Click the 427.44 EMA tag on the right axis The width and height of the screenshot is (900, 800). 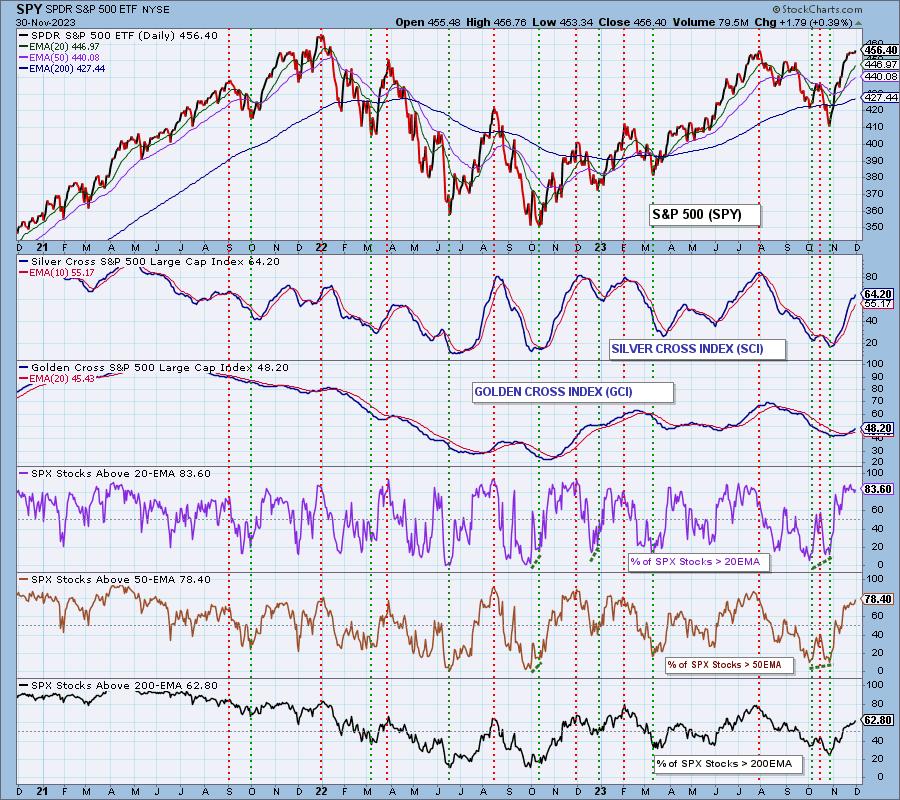881,97
